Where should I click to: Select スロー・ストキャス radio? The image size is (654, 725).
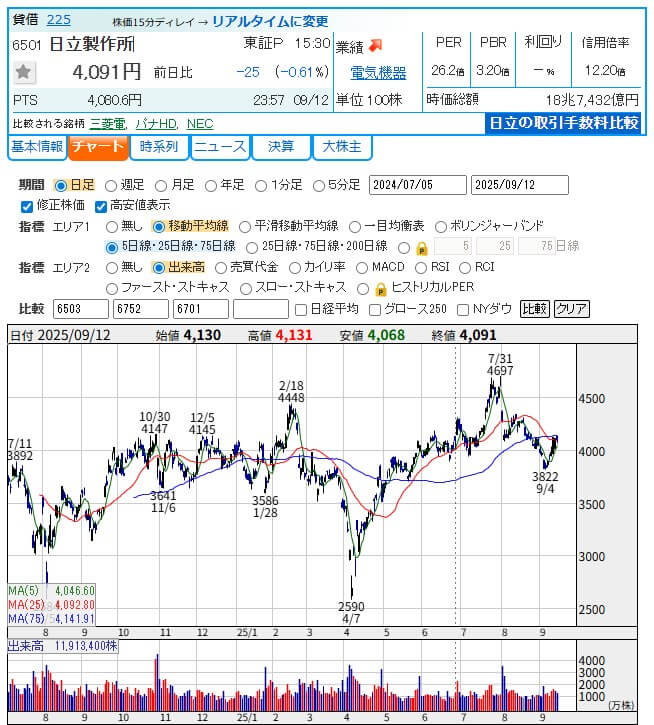tap(246, 289)
